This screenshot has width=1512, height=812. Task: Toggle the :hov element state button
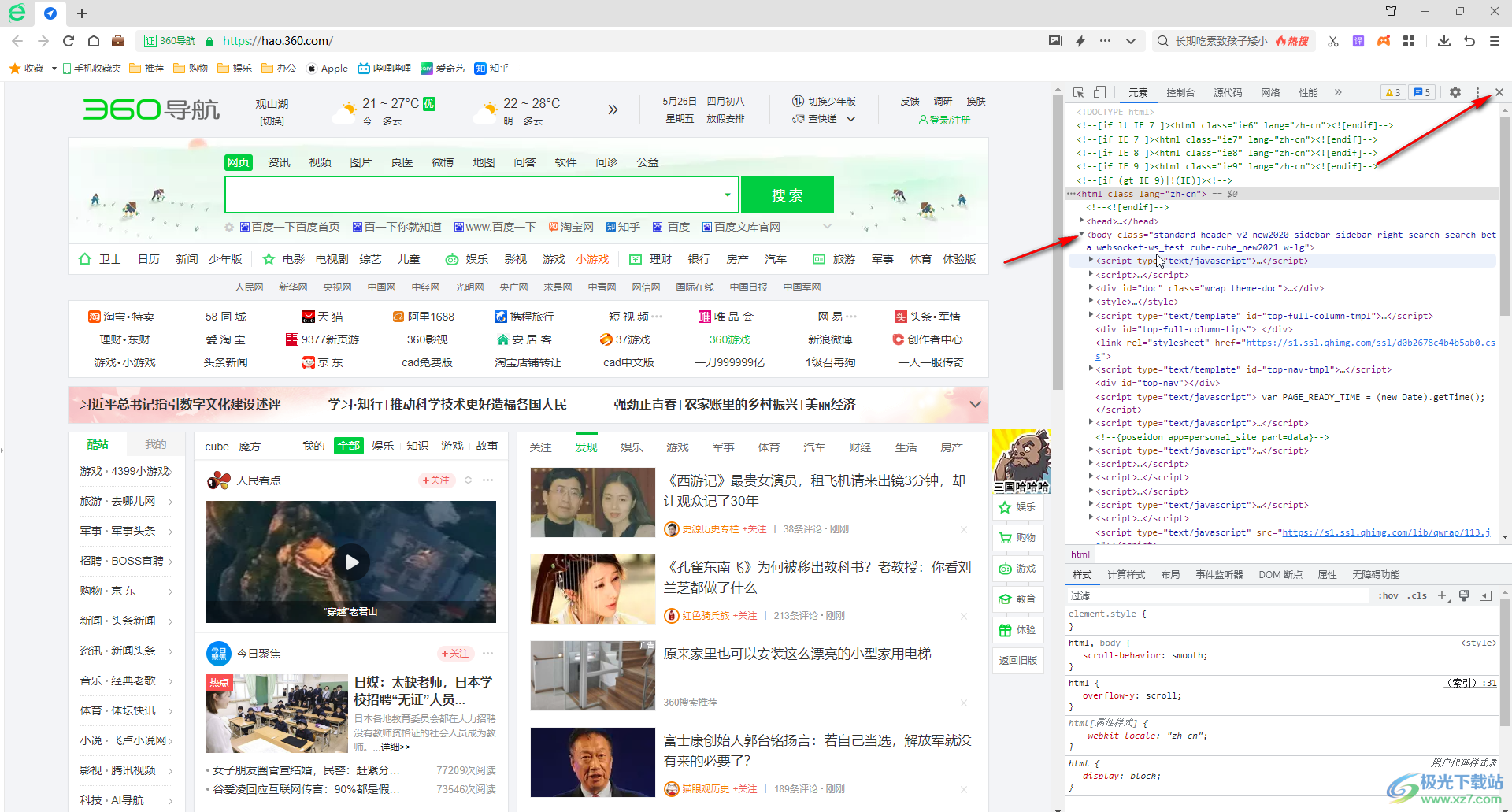coord(1388,595)
